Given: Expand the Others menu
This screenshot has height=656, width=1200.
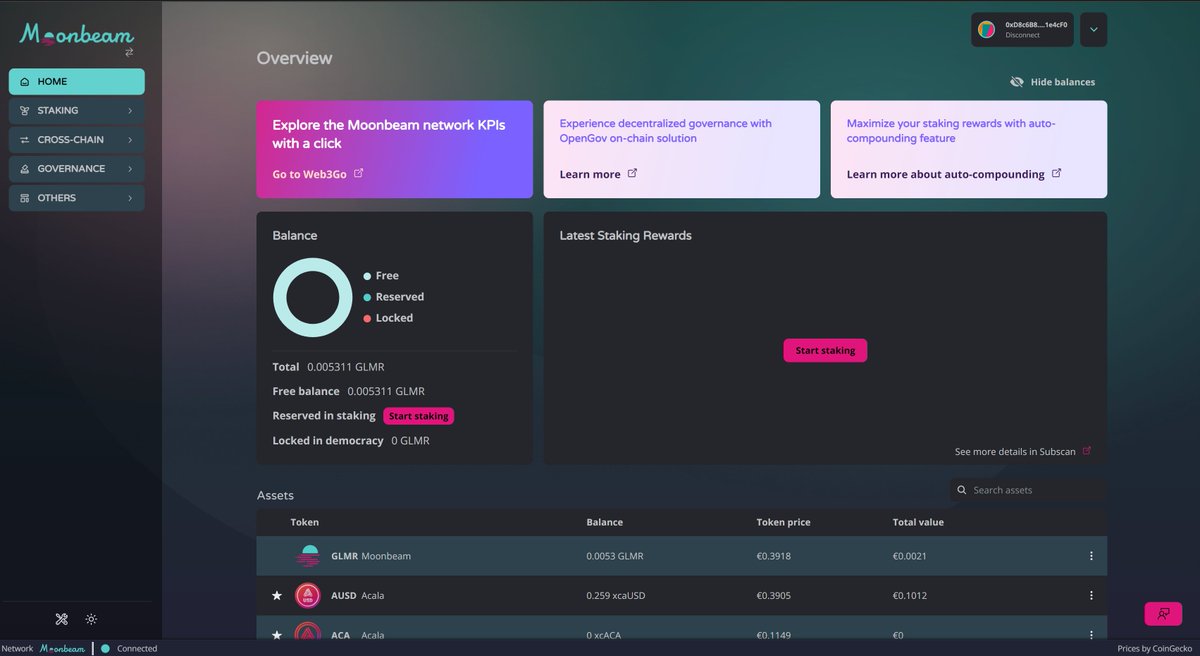Looking at the screenshot, I should [x=77, y=198].
